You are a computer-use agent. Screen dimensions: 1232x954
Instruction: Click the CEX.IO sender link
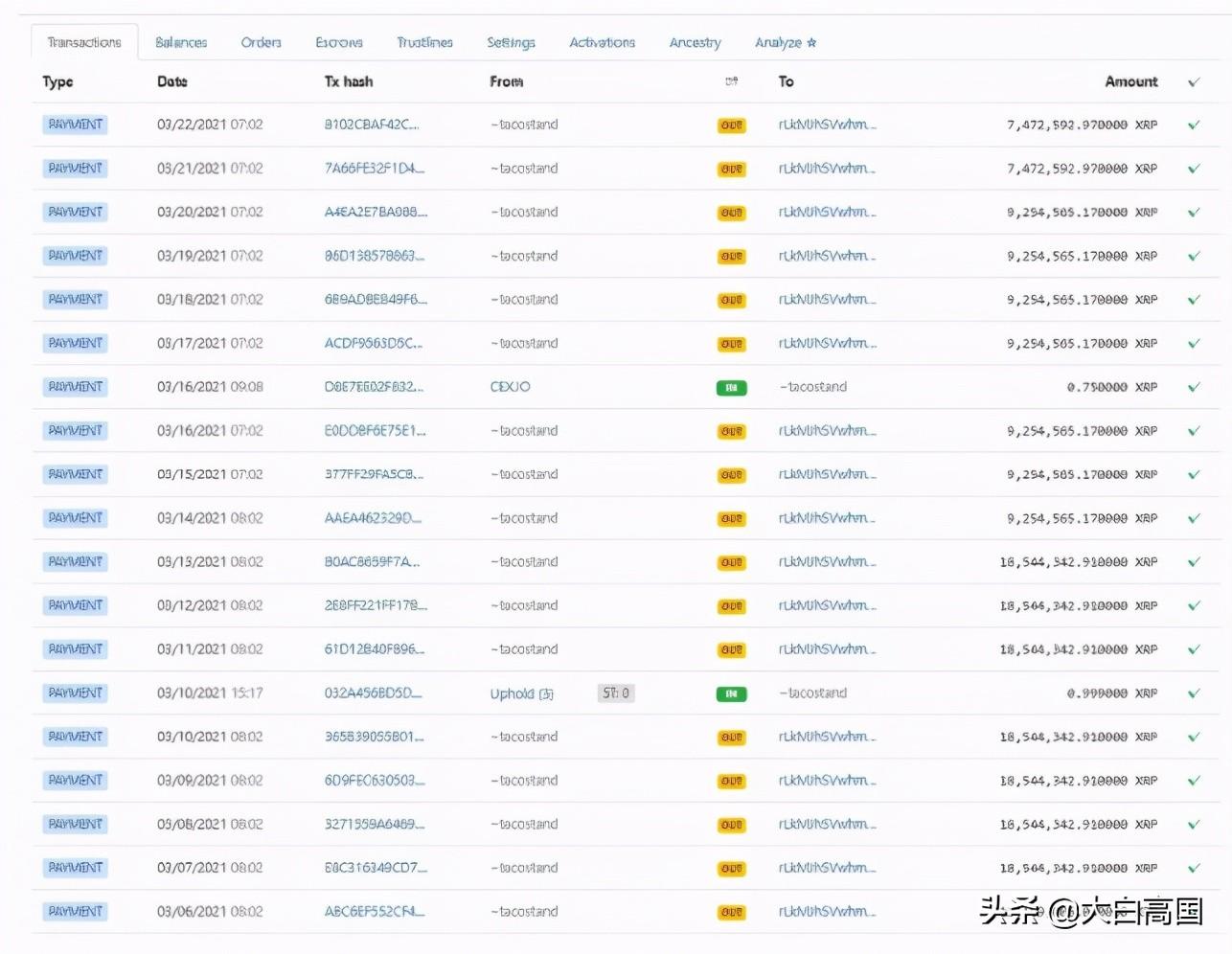tap(510, 387)
